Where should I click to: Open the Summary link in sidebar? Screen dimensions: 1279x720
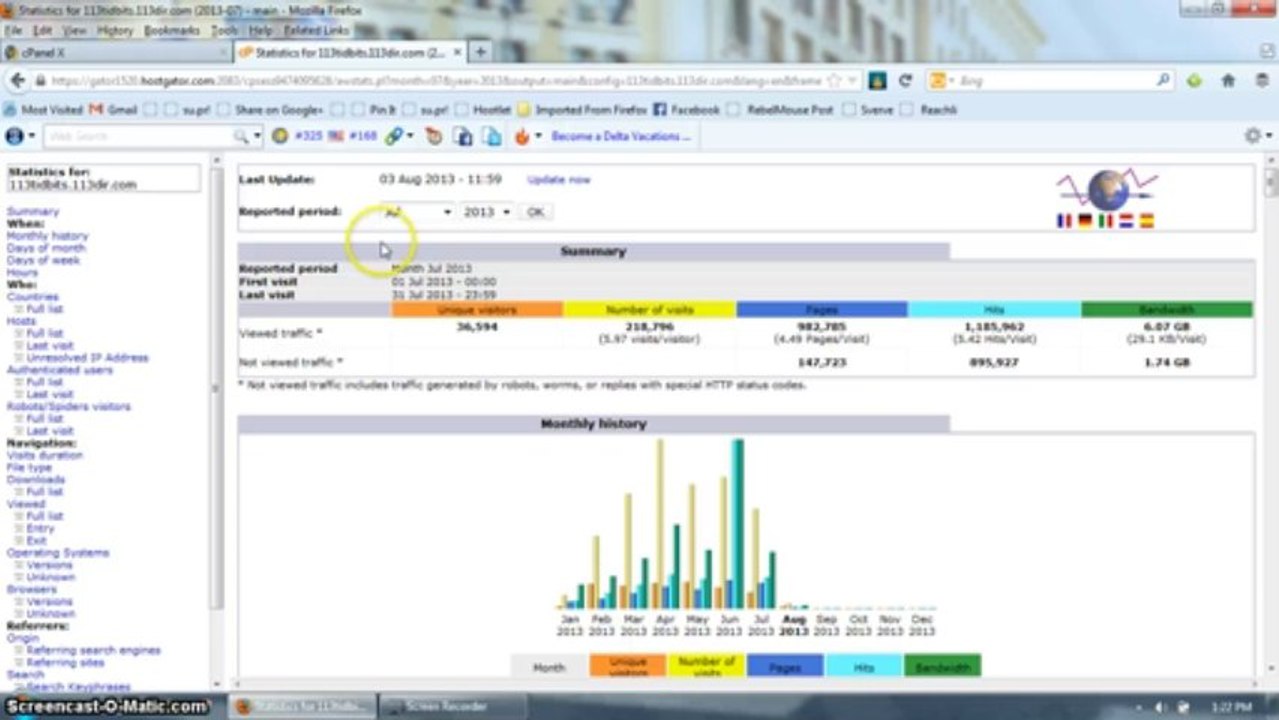point(33,212)
